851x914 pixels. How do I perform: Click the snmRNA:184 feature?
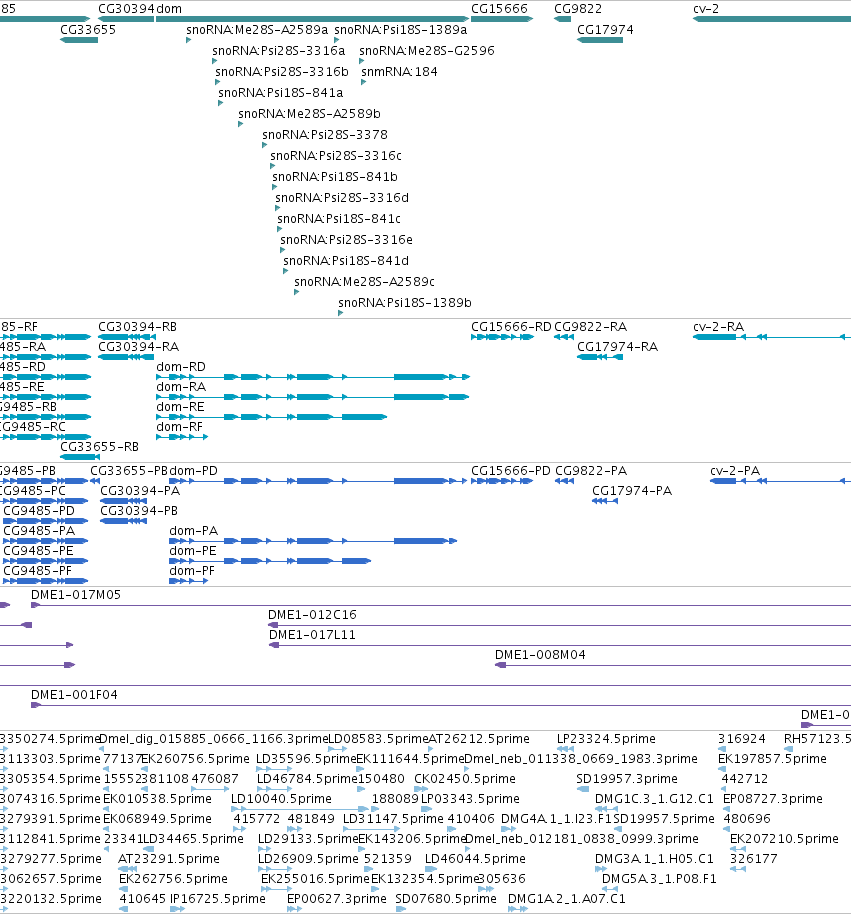364,82
